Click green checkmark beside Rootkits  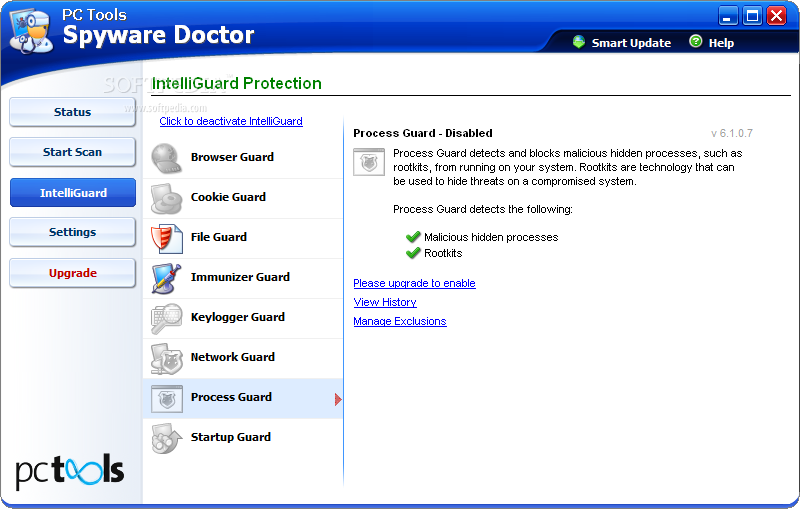pos(413,253)
